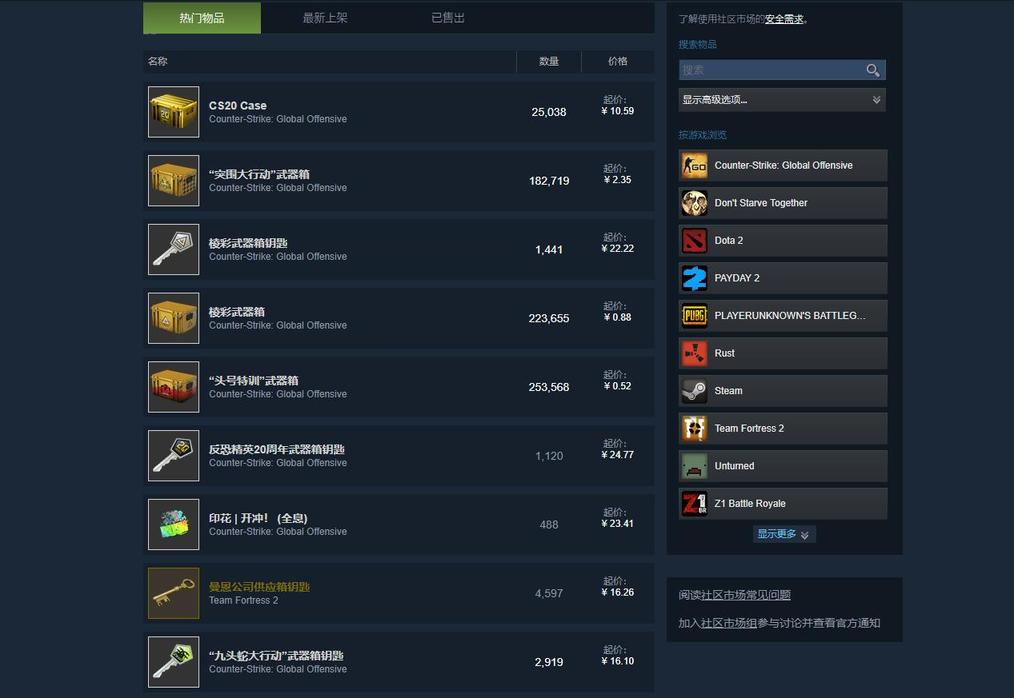The width and height of the screenshot is (1014, 698).
Task: Sort listings by 价格 column header
Action: click(x=618, y=61)
